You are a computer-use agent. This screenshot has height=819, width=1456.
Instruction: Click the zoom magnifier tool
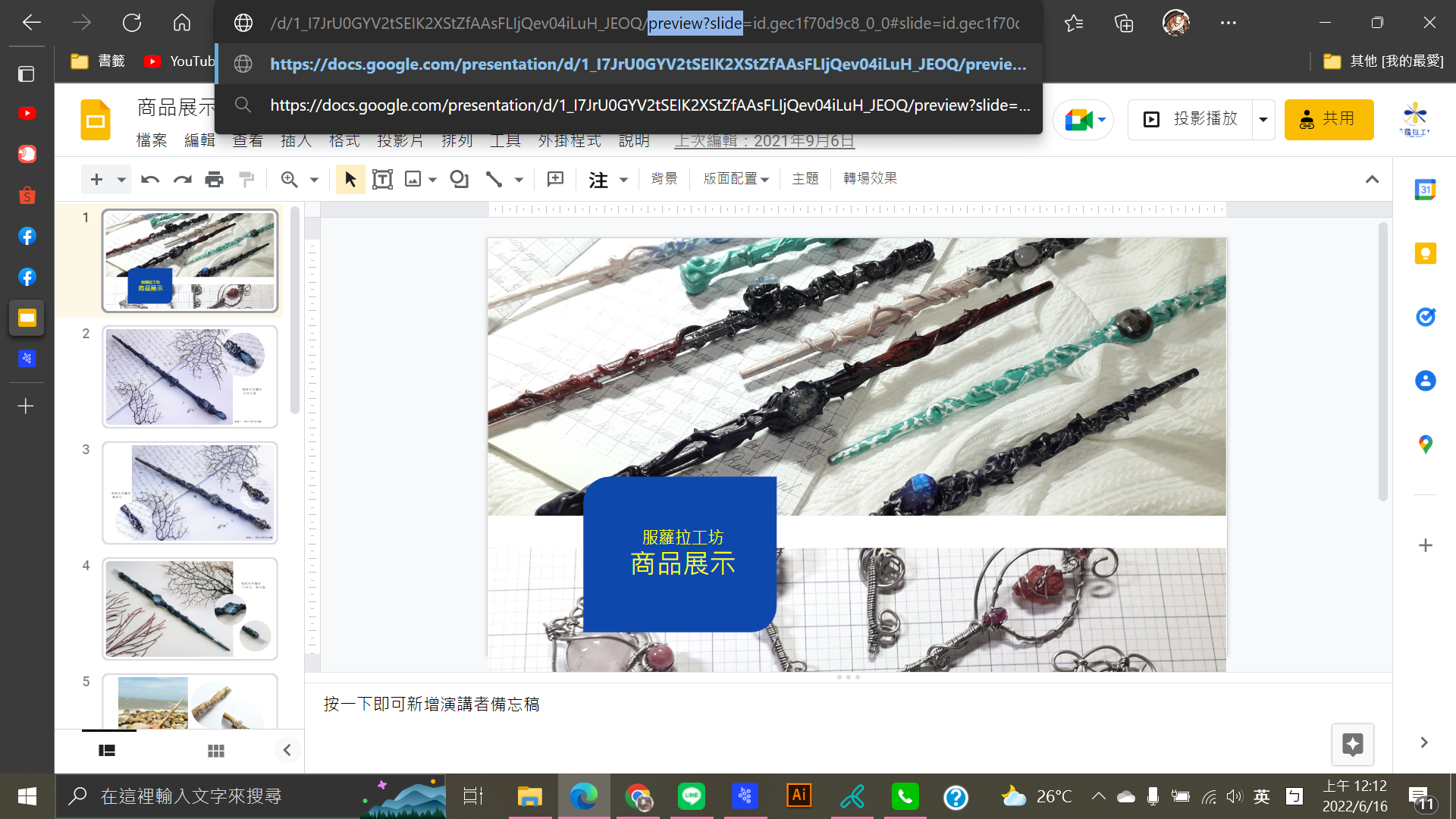pyautogui.click(x=289, y=179)
